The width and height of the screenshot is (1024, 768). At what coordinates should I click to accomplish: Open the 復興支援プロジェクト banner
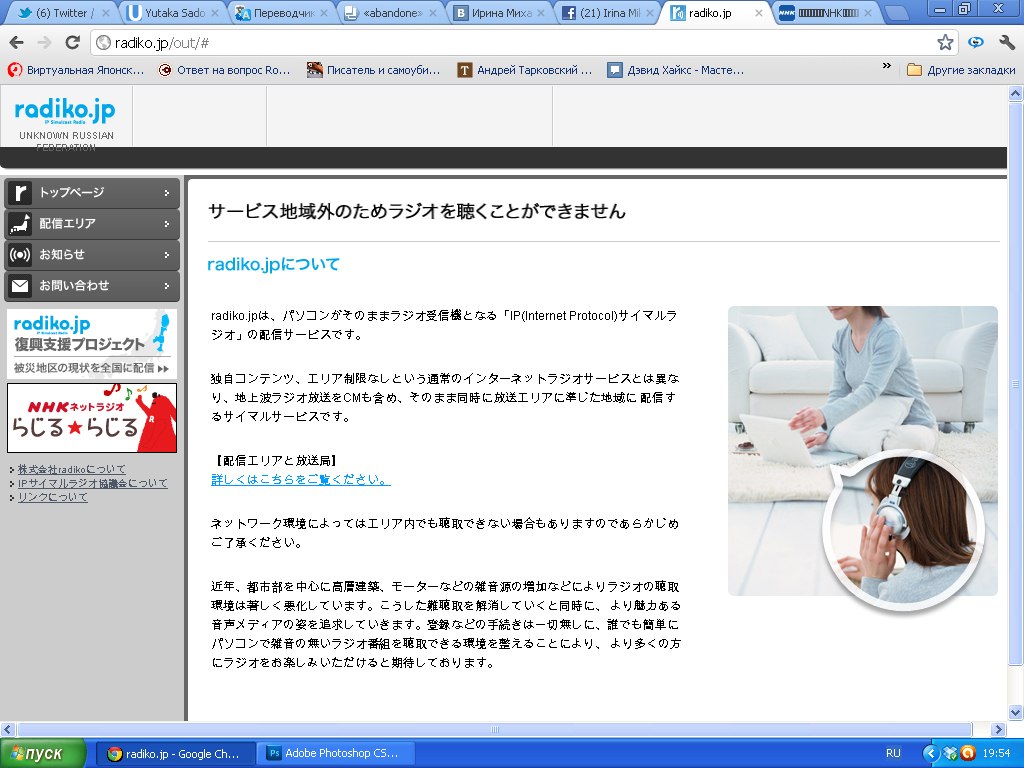[x=92, y=344]
